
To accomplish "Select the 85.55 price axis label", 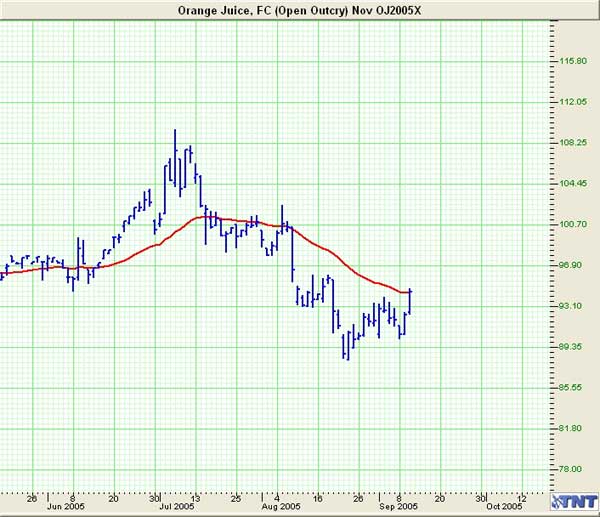I will 573,388.
